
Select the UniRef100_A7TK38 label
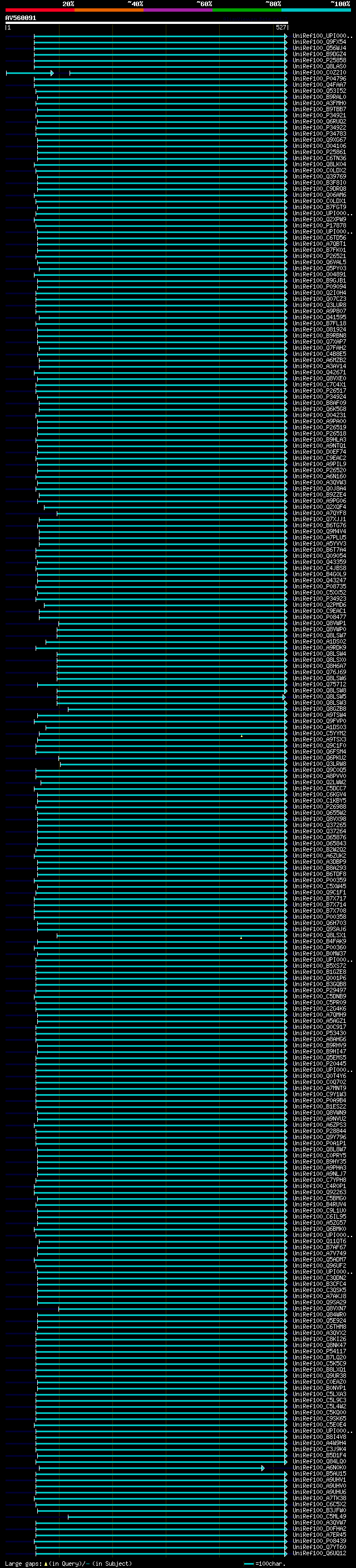(x=319, y=1498)
